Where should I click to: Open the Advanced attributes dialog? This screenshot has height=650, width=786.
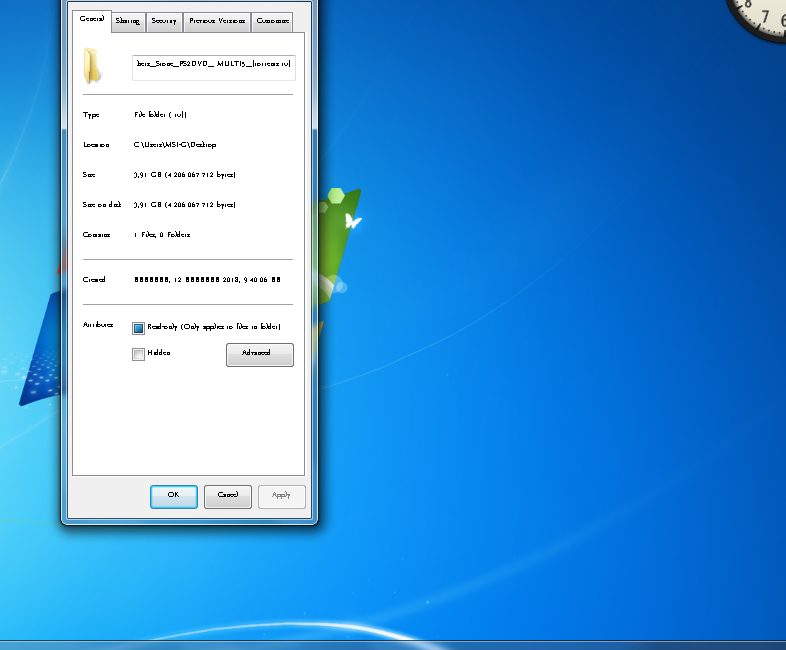tap(259, 354)
